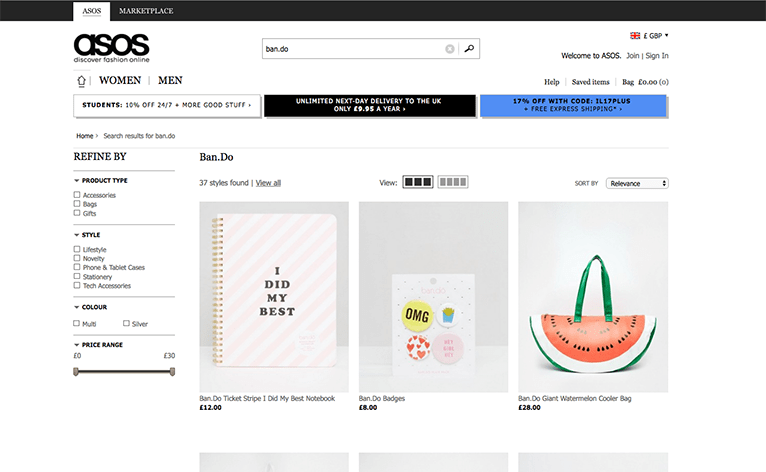The height and width of the screenshot is (472, 766).
Task: Click the price range slider's right handle
Action: coord(172,371)
